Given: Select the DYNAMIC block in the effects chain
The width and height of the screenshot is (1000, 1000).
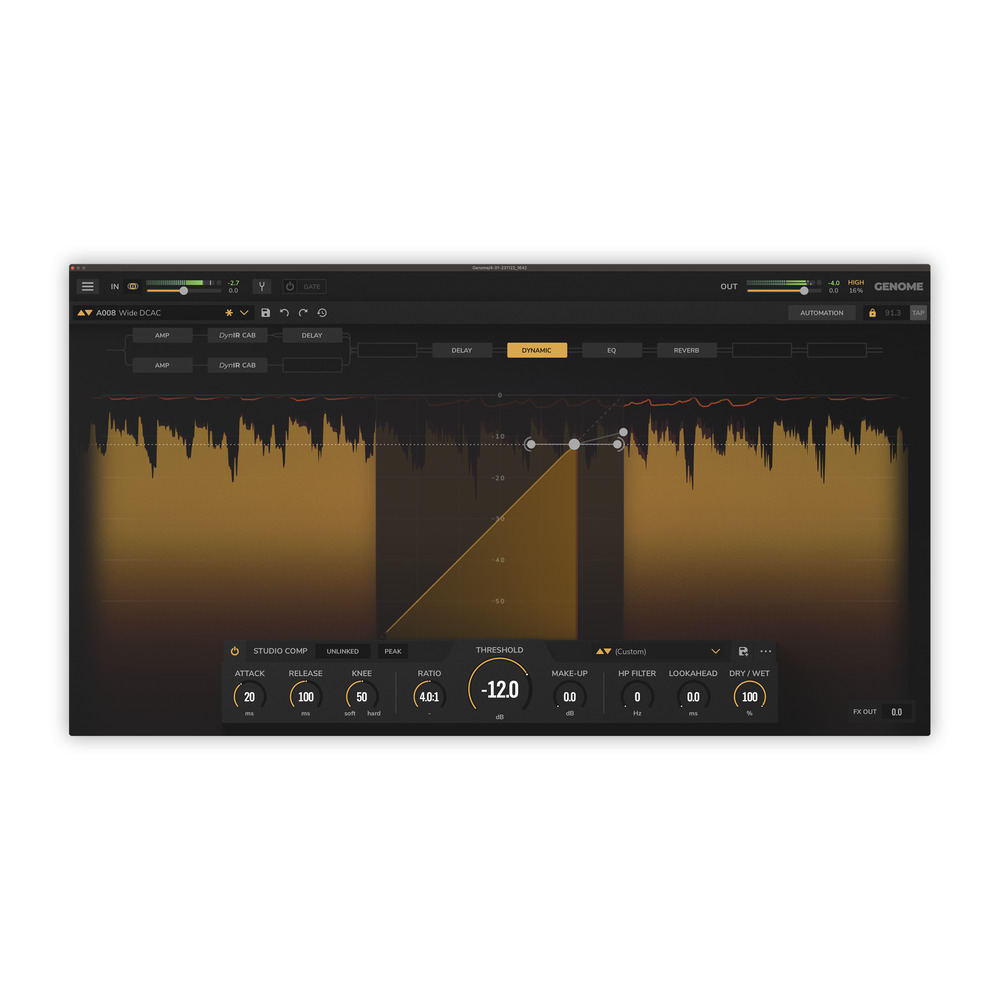Looking at the screenshot, I should pos(537,350).
